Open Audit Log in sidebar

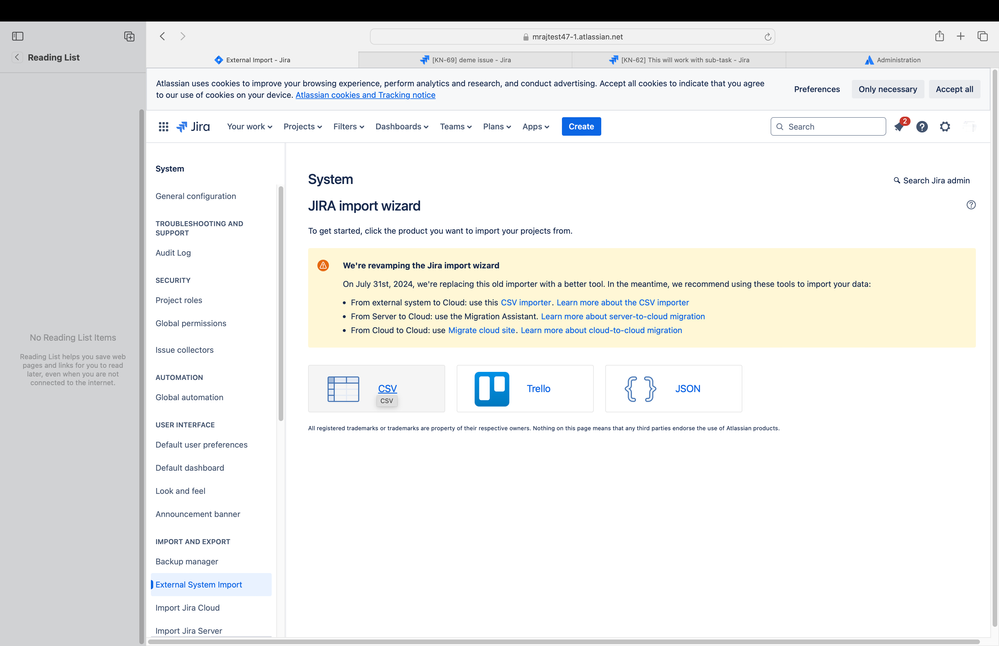173,253
